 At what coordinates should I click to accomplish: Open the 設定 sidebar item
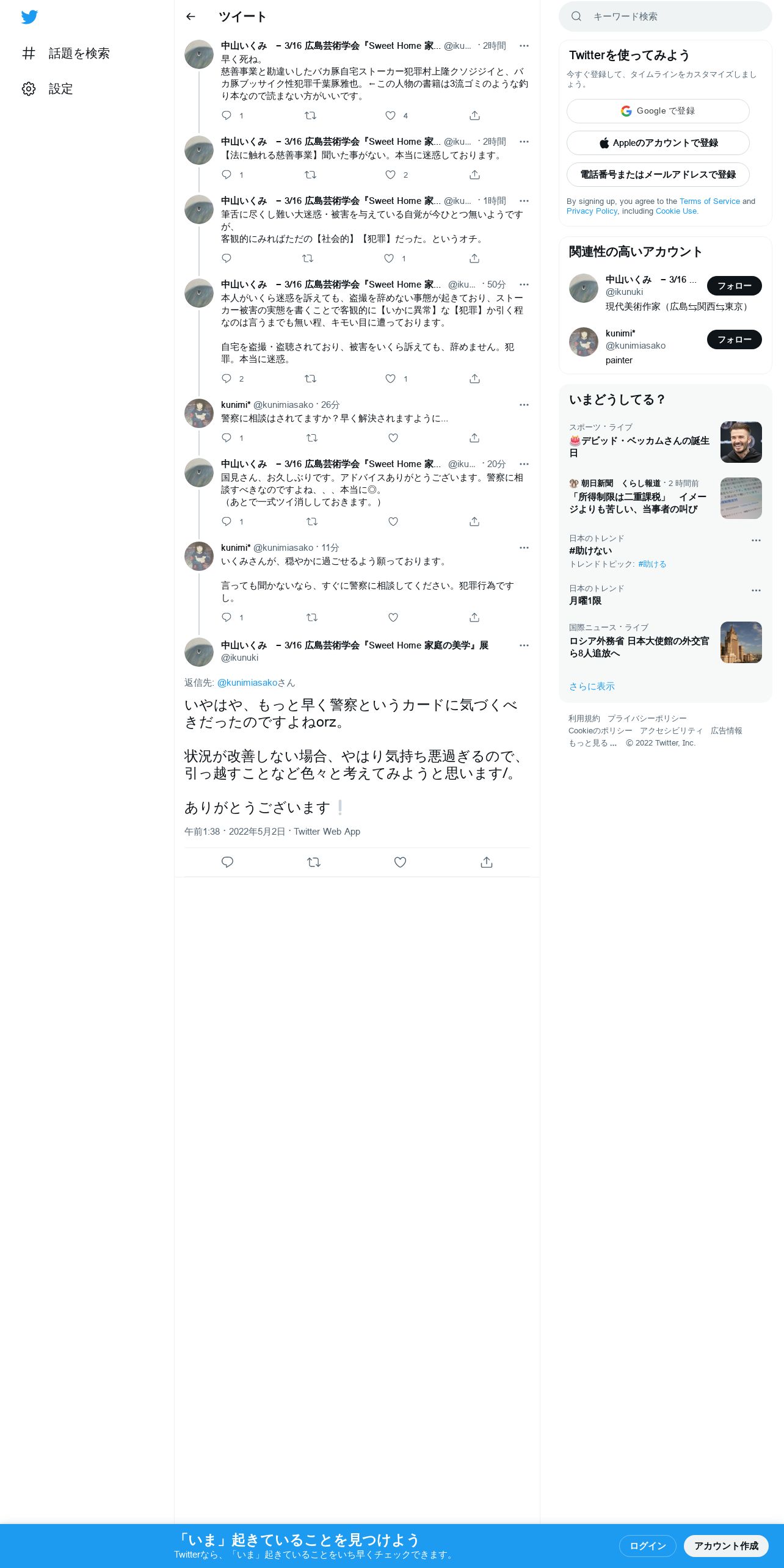click(48, 89)
